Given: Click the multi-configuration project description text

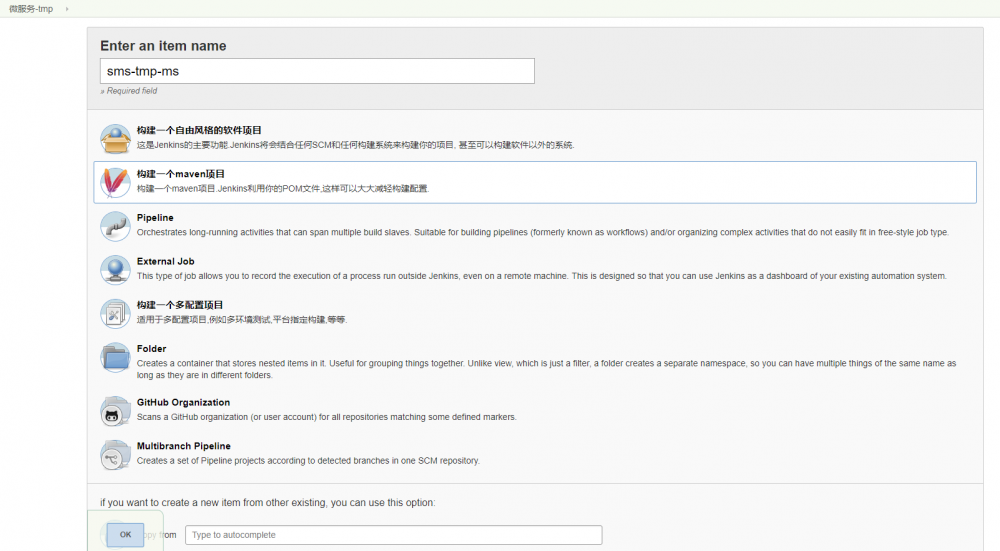Looking at the screenshot, I should click(x=242, y=320).
